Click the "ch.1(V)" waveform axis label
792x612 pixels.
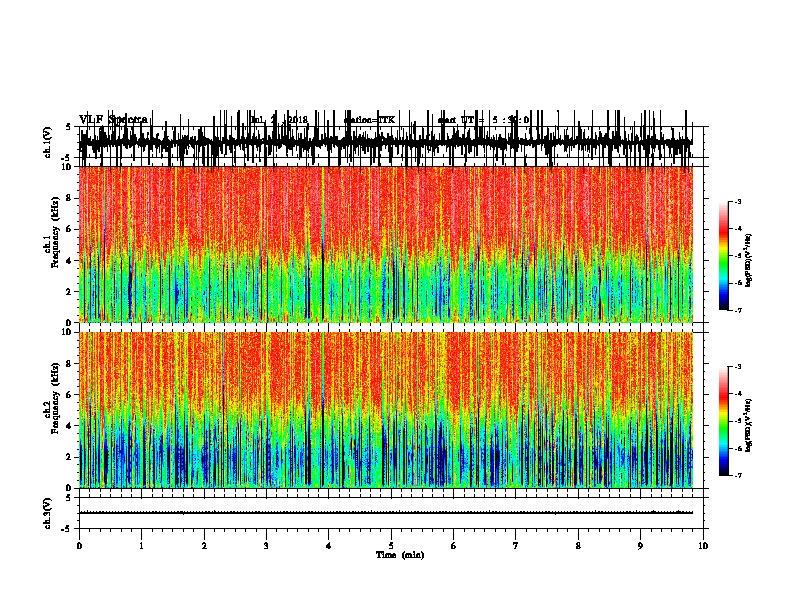(x=47, y=142)
